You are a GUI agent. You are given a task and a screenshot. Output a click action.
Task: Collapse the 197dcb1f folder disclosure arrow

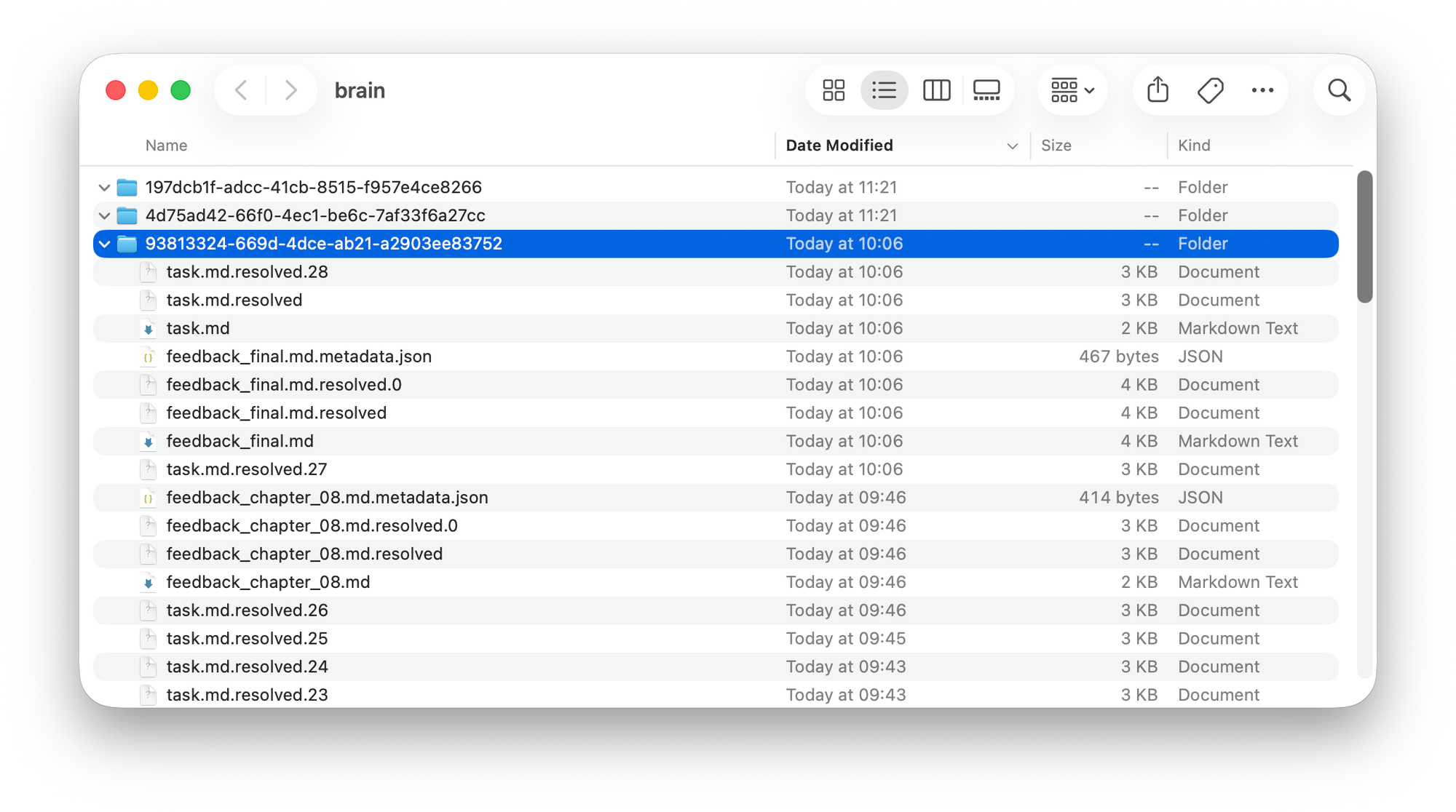pos(104,188)
